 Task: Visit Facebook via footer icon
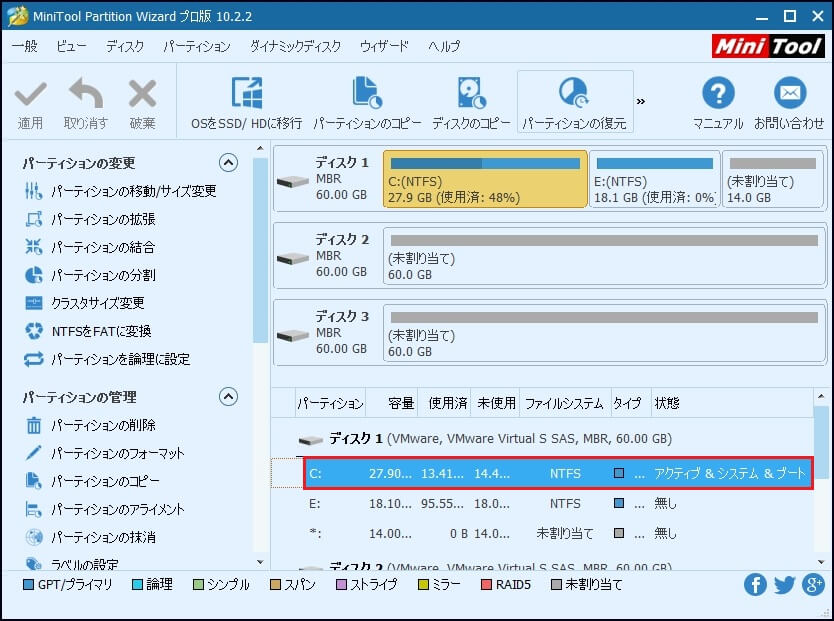[755, 585]
